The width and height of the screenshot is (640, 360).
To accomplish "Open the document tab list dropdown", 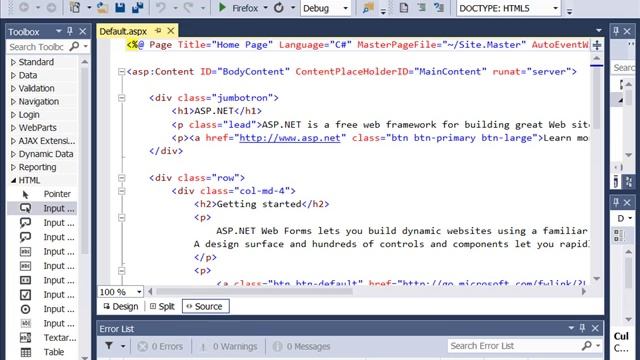I will [x=598, y=31].
